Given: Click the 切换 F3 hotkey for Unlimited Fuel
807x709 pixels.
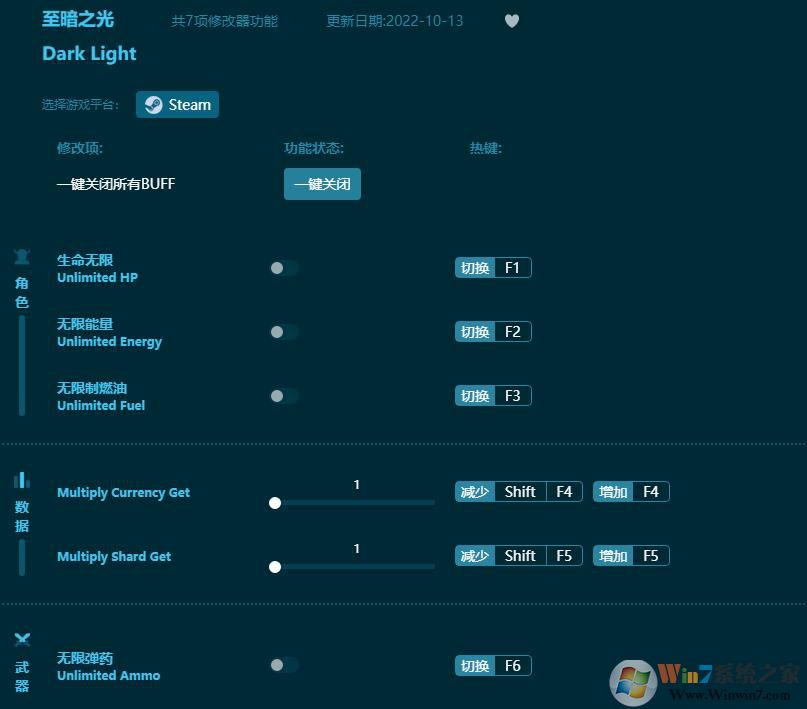Looking at the screenshot, I should click(x=492, y=395).
